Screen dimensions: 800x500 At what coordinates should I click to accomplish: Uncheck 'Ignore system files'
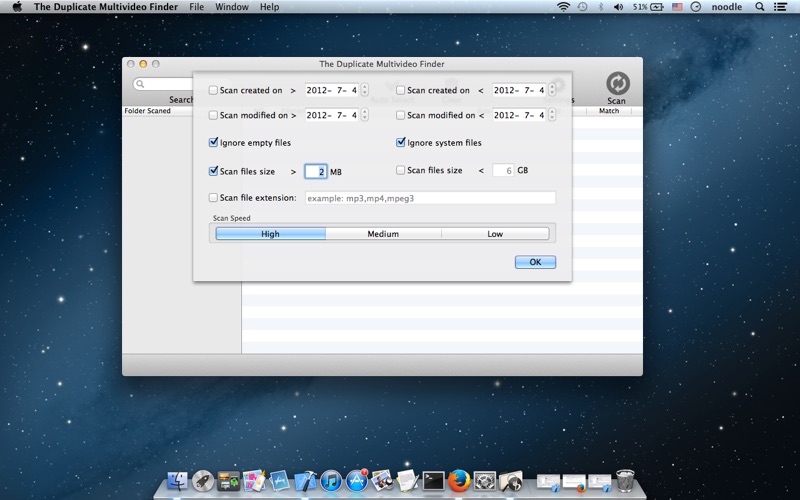[x=401, y=142]
